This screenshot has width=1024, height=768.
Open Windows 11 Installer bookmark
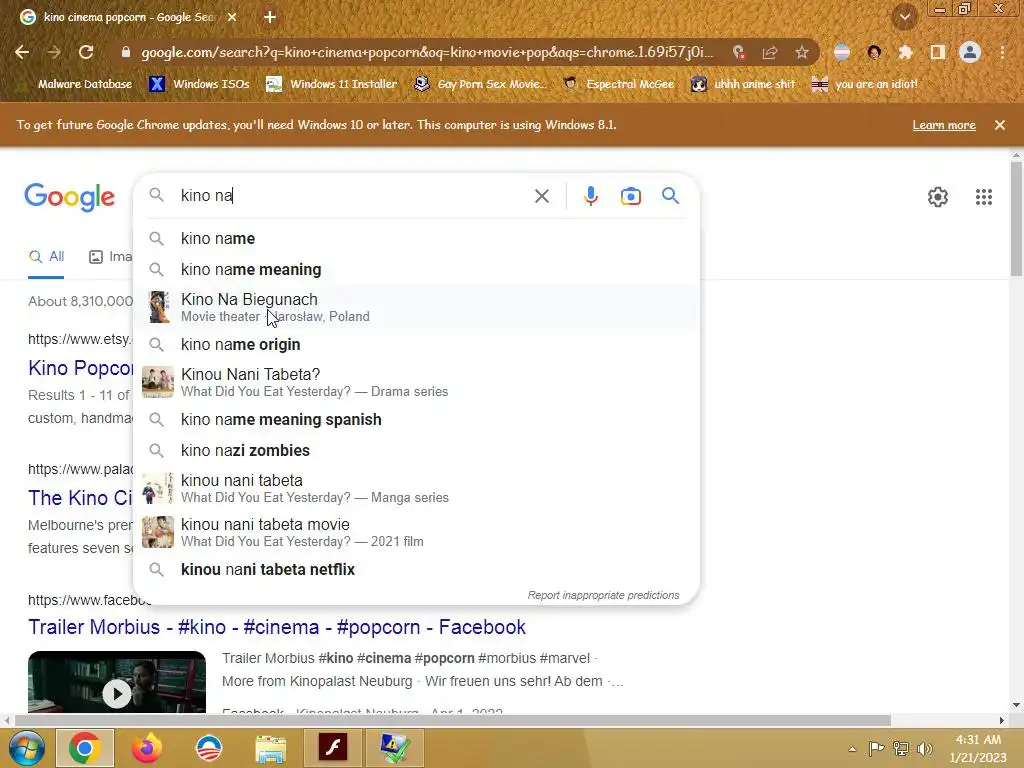[332, 84]
